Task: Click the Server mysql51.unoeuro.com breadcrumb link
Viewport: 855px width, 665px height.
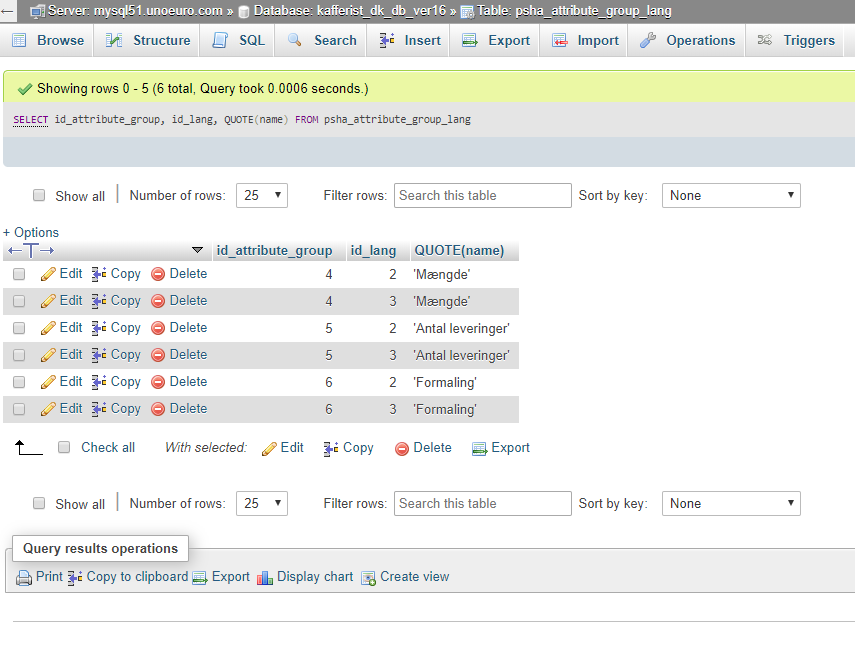Action: pos(135,11)
